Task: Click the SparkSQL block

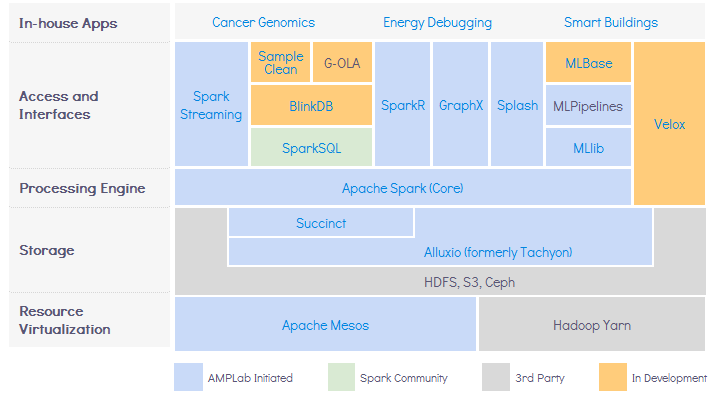Action: [x=311, y=147]
